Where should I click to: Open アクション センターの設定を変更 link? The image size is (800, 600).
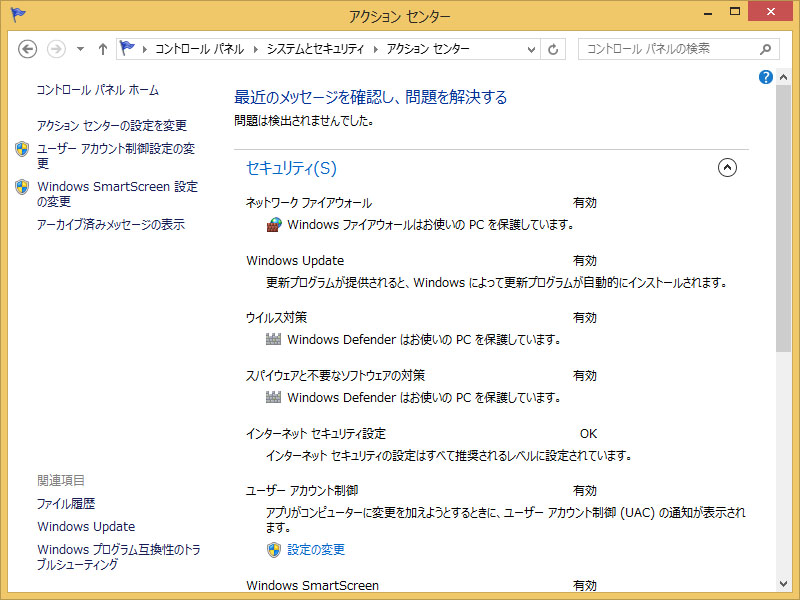pos(112,125)
